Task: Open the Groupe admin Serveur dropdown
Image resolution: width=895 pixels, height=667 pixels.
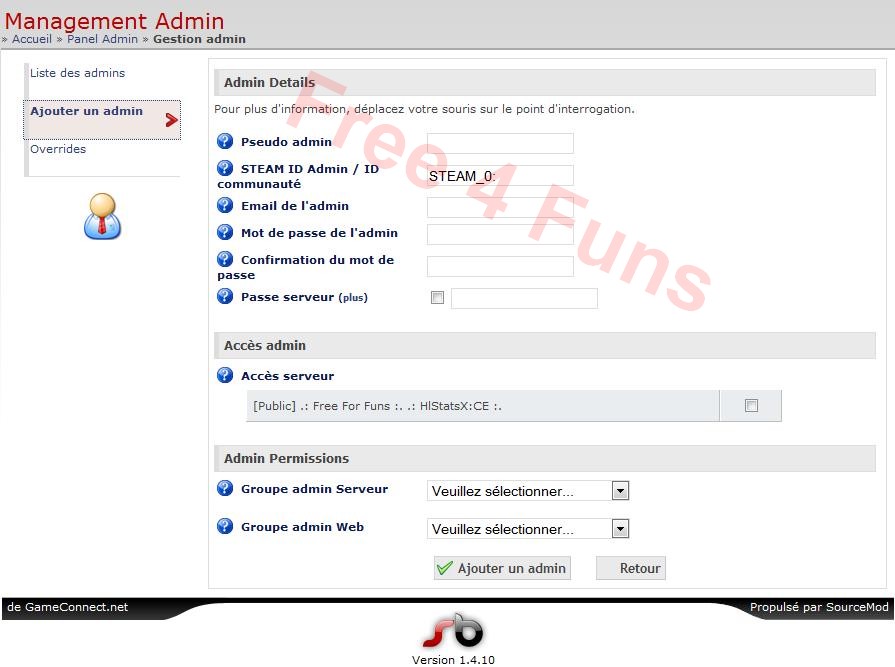Action: click(x=620, y=490)
